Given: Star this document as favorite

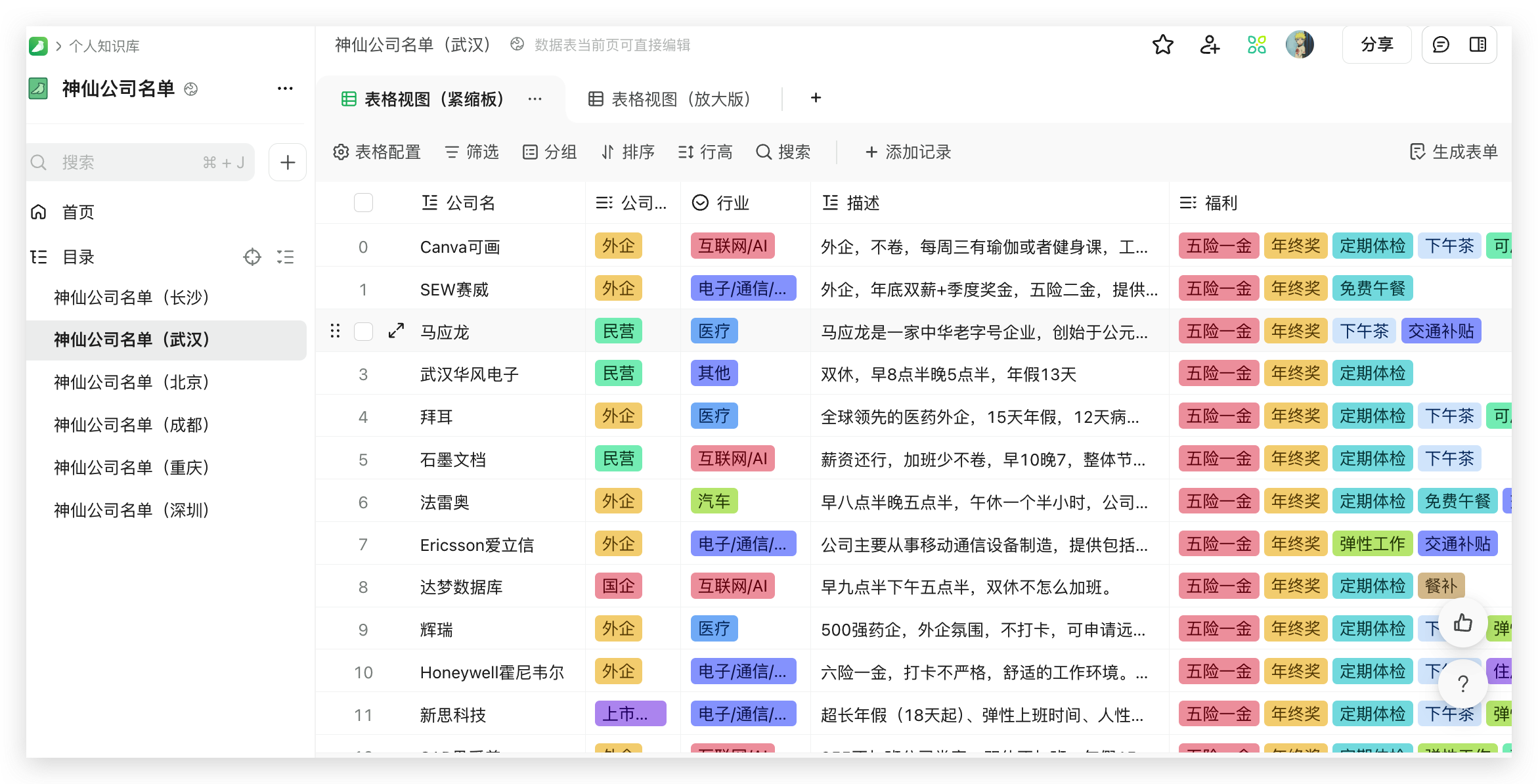Looking at the screenshot, I should pyautogui.click(x=1162, y=45).
